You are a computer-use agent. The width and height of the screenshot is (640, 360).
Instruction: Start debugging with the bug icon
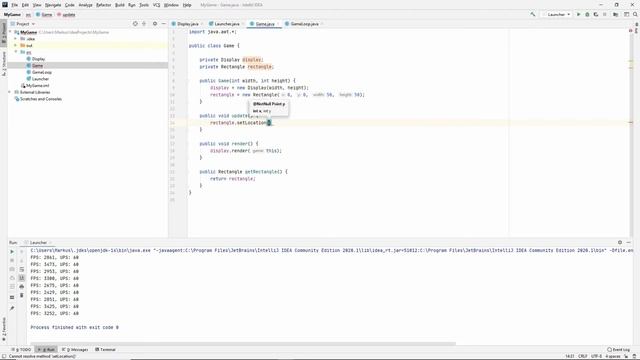coord(587,14)
